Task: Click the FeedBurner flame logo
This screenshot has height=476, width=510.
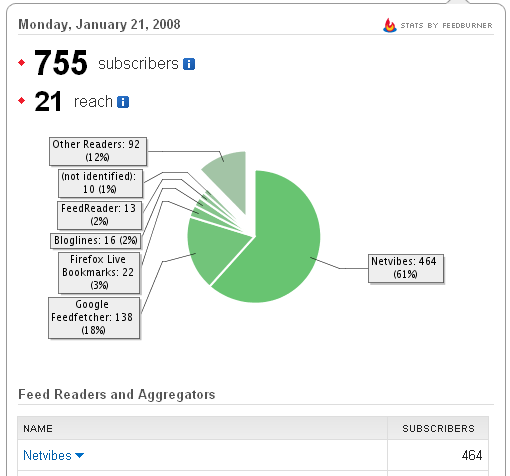Action: (x=390, y=25)
